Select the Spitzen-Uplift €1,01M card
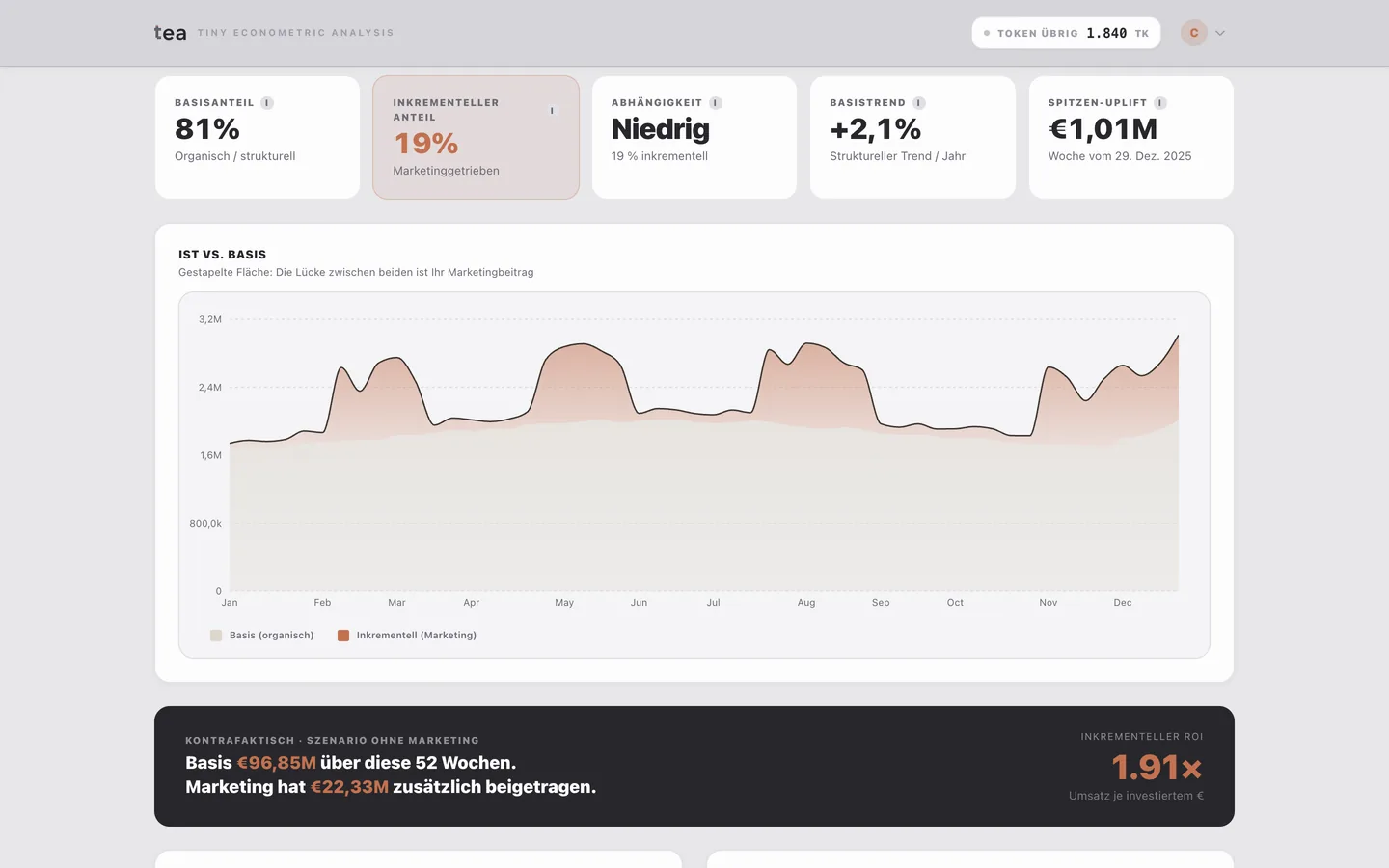1389x868 pixels. tap(1131, 138)
